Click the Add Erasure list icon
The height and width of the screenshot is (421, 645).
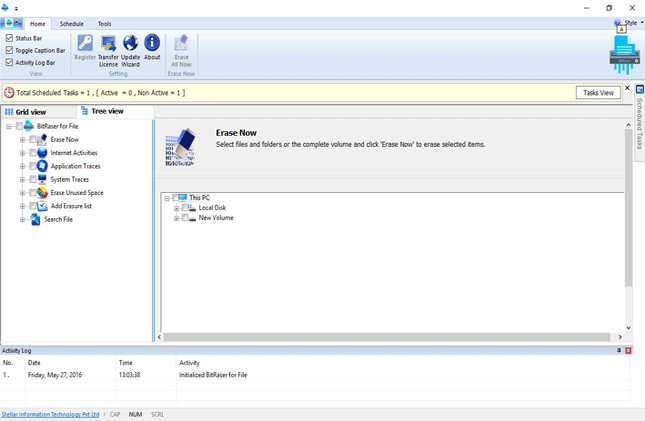tap(42, 206)
